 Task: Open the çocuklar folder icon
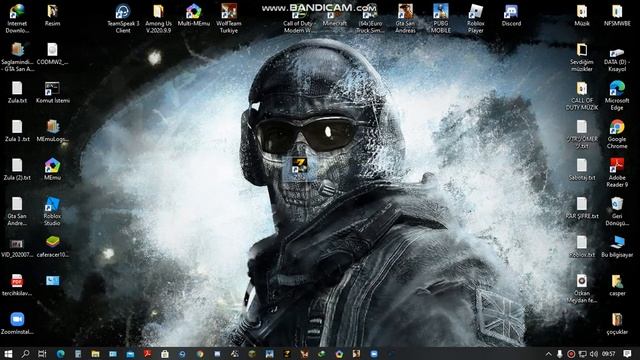coord(617,323)
